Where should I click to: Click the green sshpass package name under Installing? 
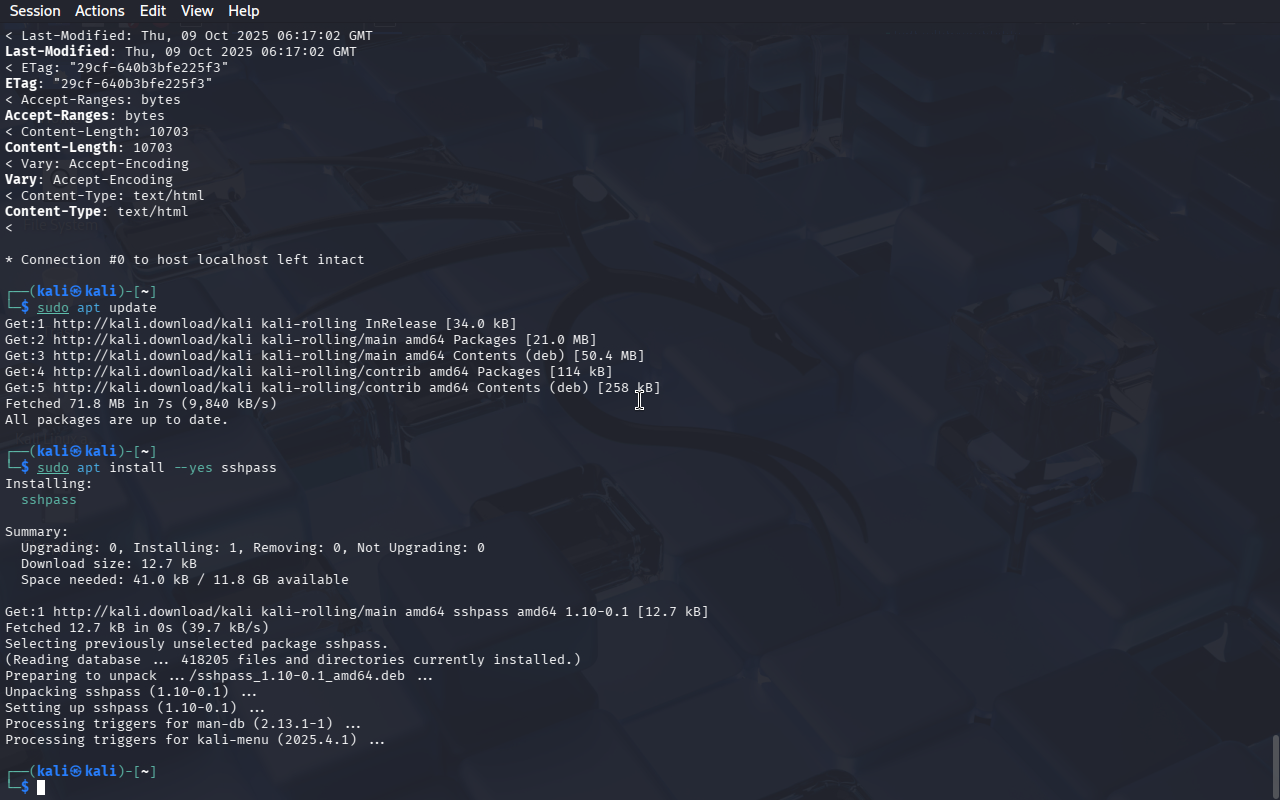click(49, 500)
